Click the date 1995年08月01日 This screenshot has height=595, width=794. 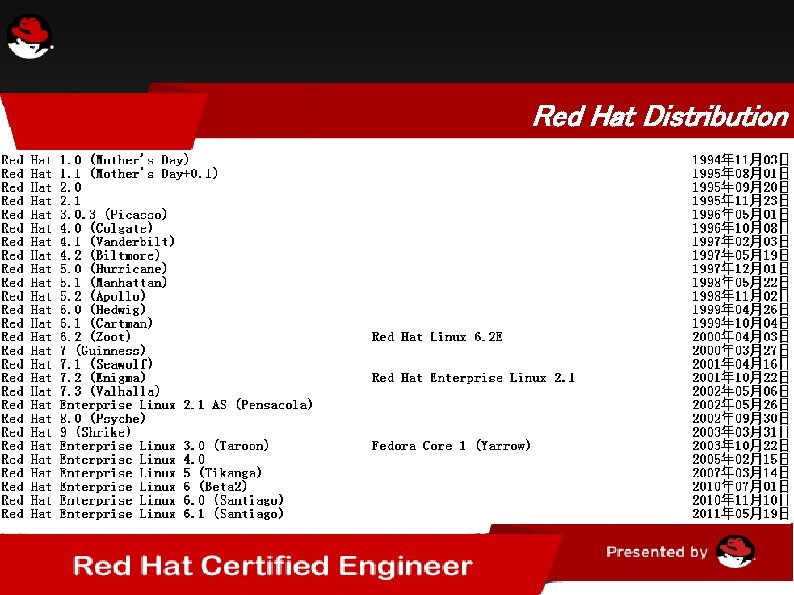tap(740, 174)
